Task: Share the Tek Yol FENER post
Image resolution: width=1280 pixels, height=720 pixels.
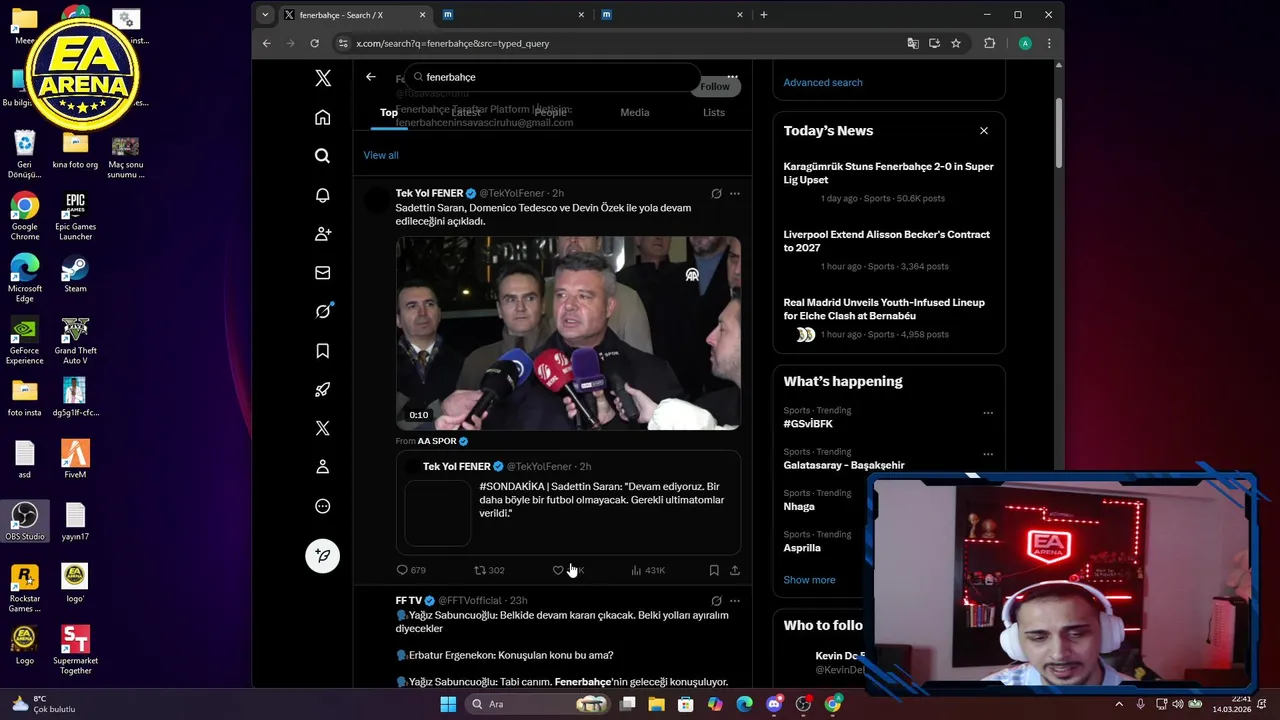Action: point(735,570)
